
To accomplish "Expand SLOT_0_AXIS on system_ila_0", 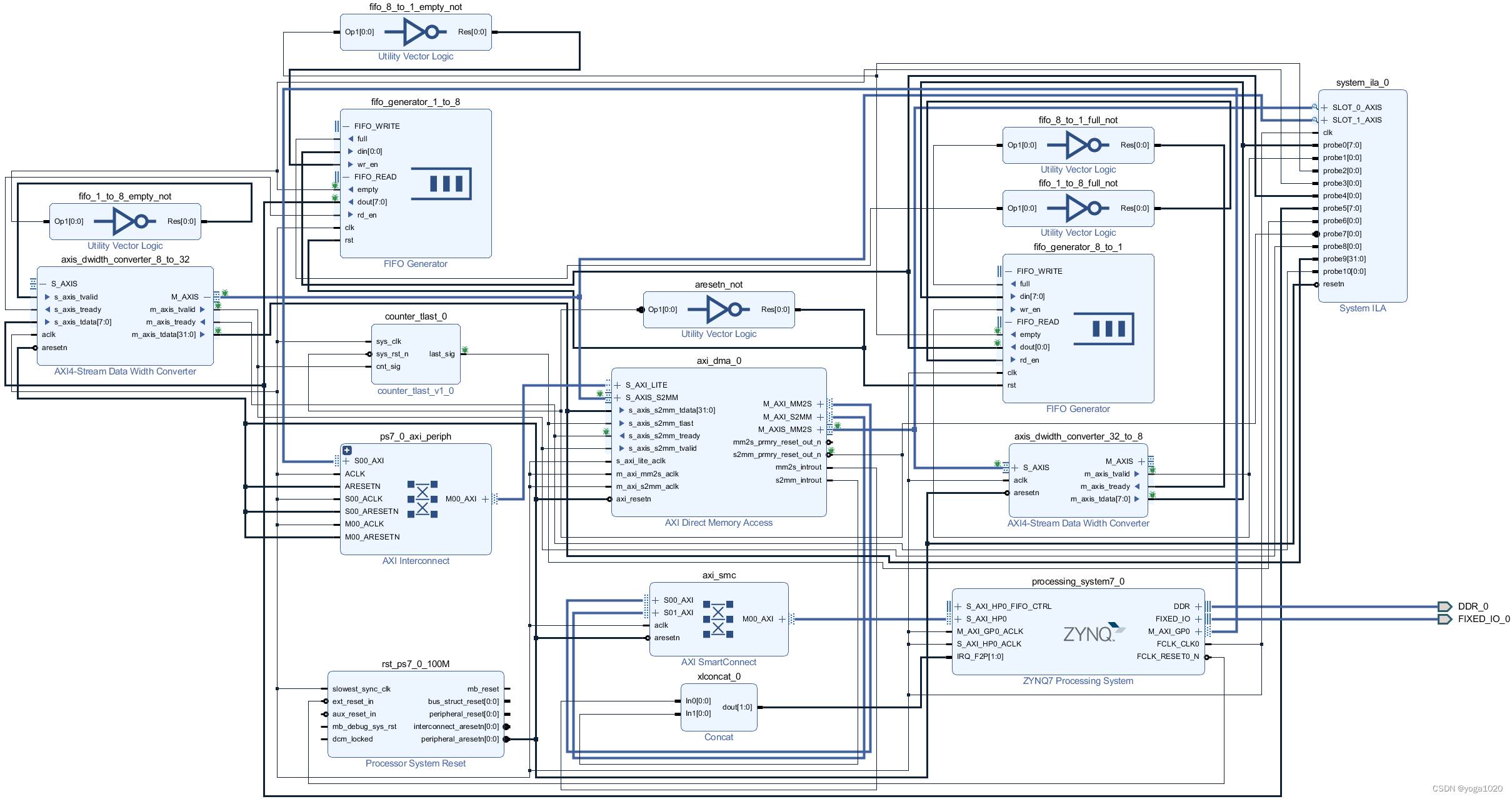I will [x=1324, y=108].
